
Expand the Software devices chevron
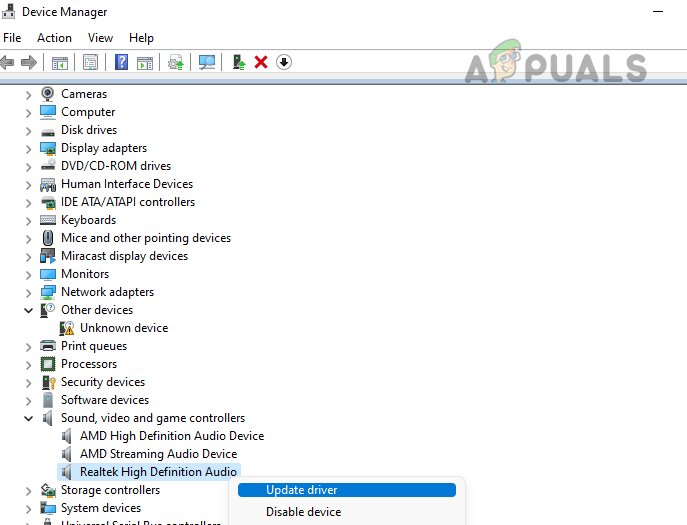click(28, 401)
